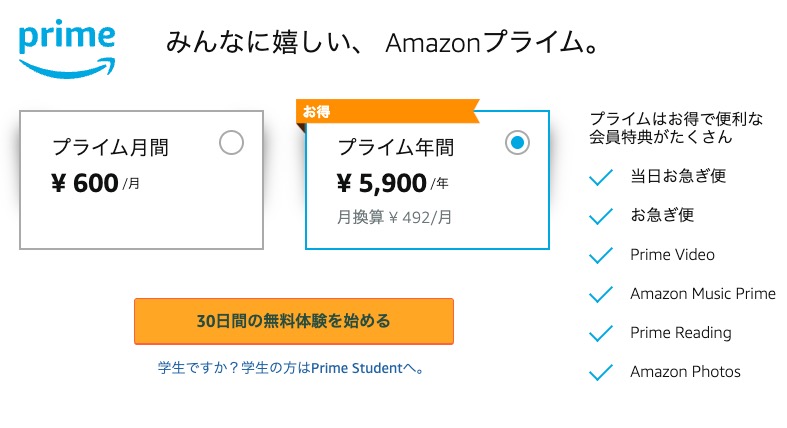Choose the ¥600 monthly plan card
This screenshot has width=787, height=428.
pyautogui.click(x=142, y=180)
